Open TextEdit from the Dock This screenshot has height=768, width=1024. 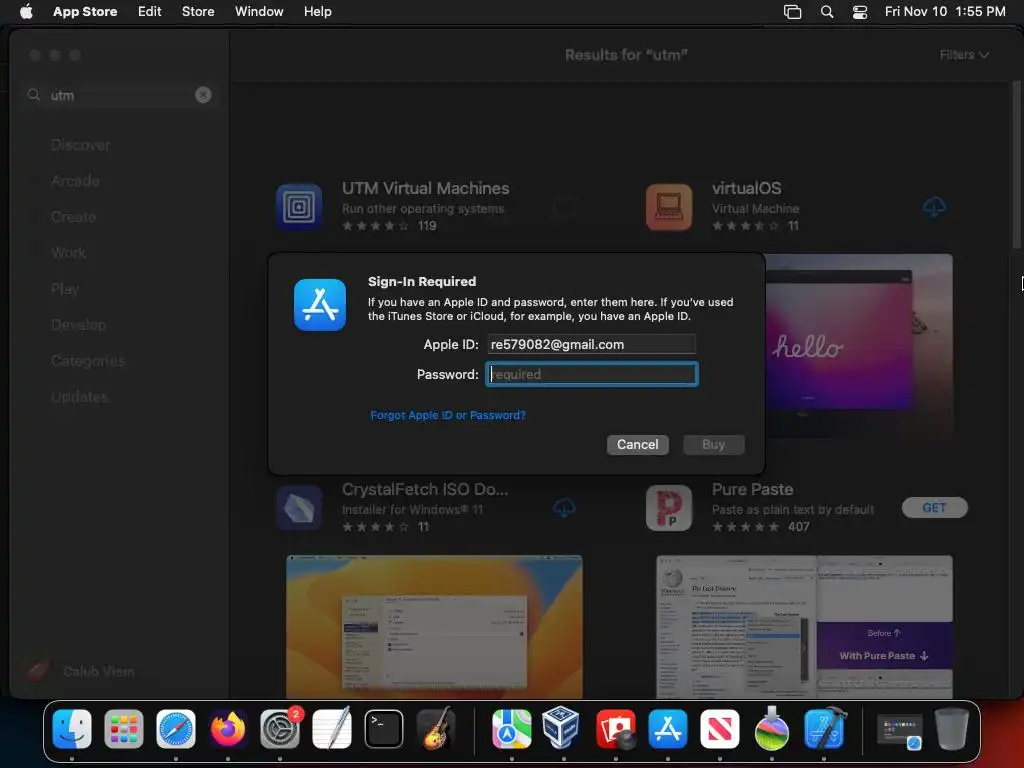(332, 729)
